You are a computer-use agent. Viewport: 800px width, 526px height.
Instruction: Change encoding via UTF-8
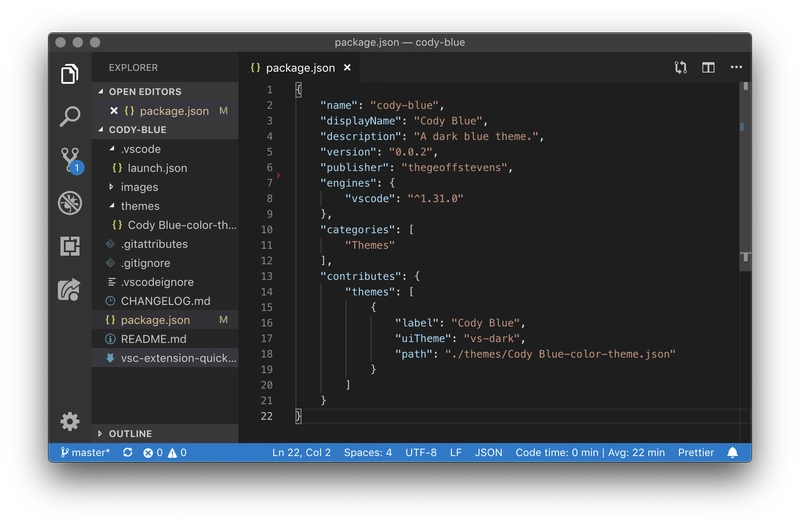pyautogui.click(x=421, y=453)
